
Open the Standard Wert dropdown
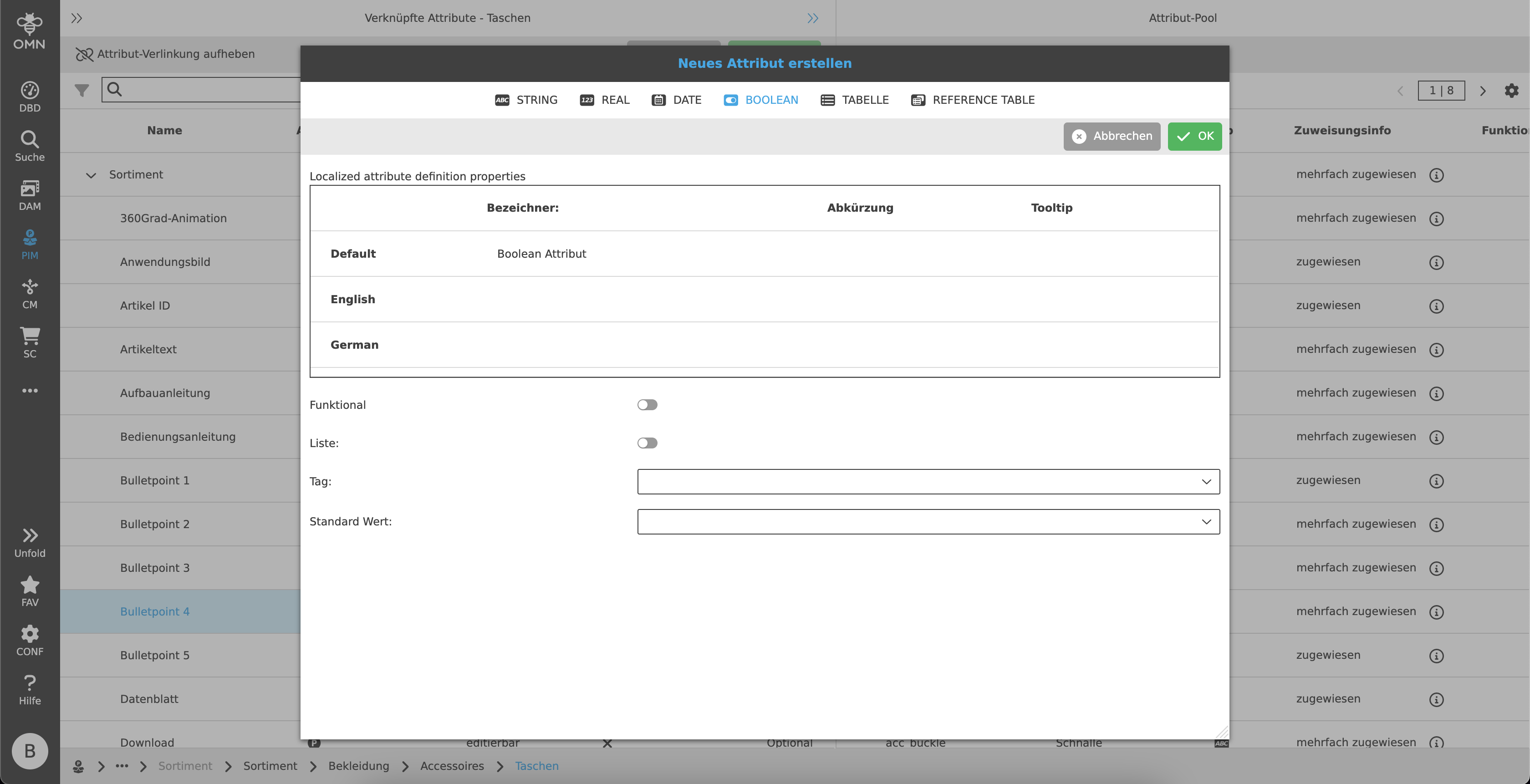pos(928,521)
